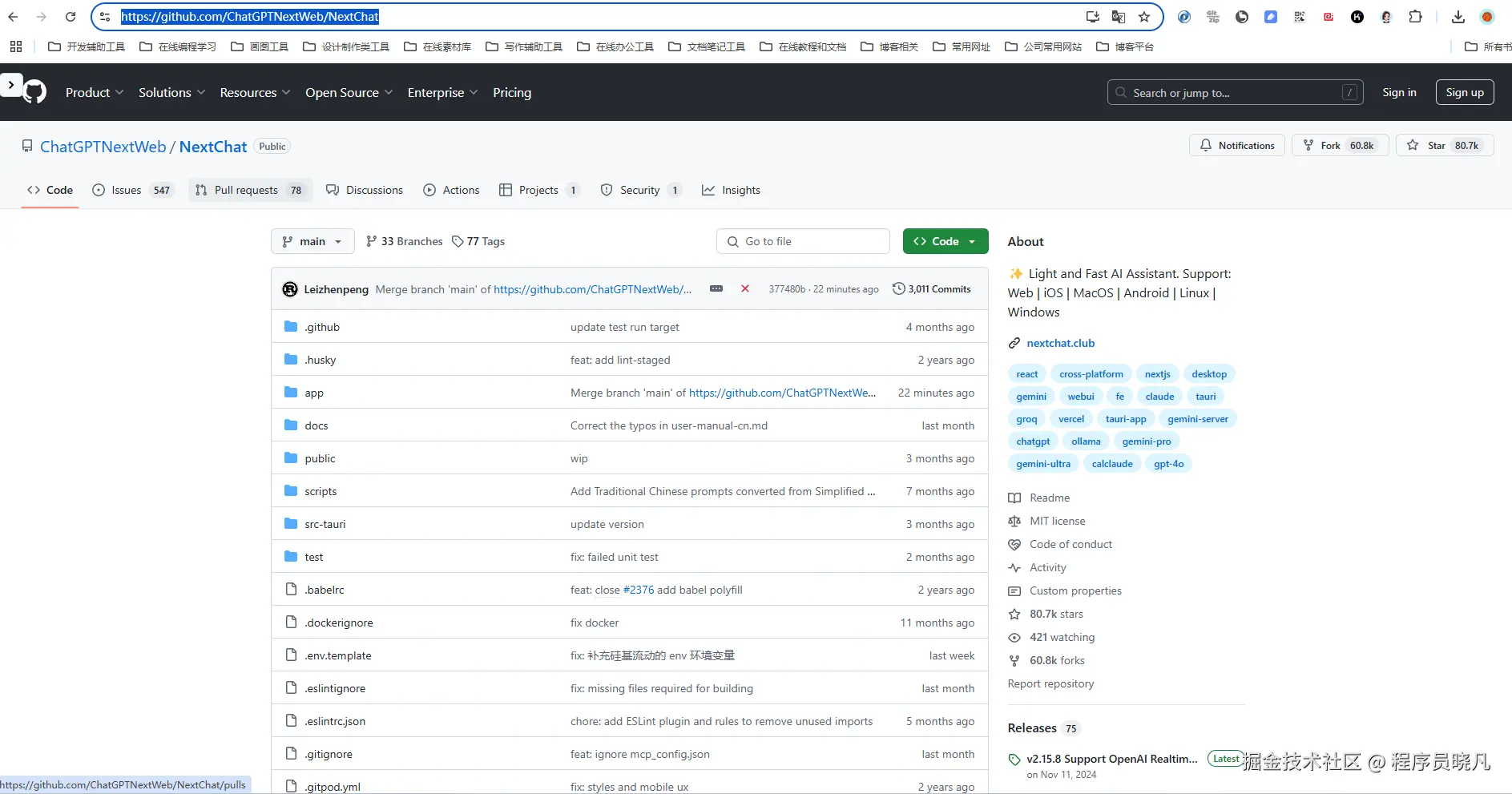Click the link icon beside nextchat.club
The width and height of the screenshot is (1512, 794).
(1014, 343)
